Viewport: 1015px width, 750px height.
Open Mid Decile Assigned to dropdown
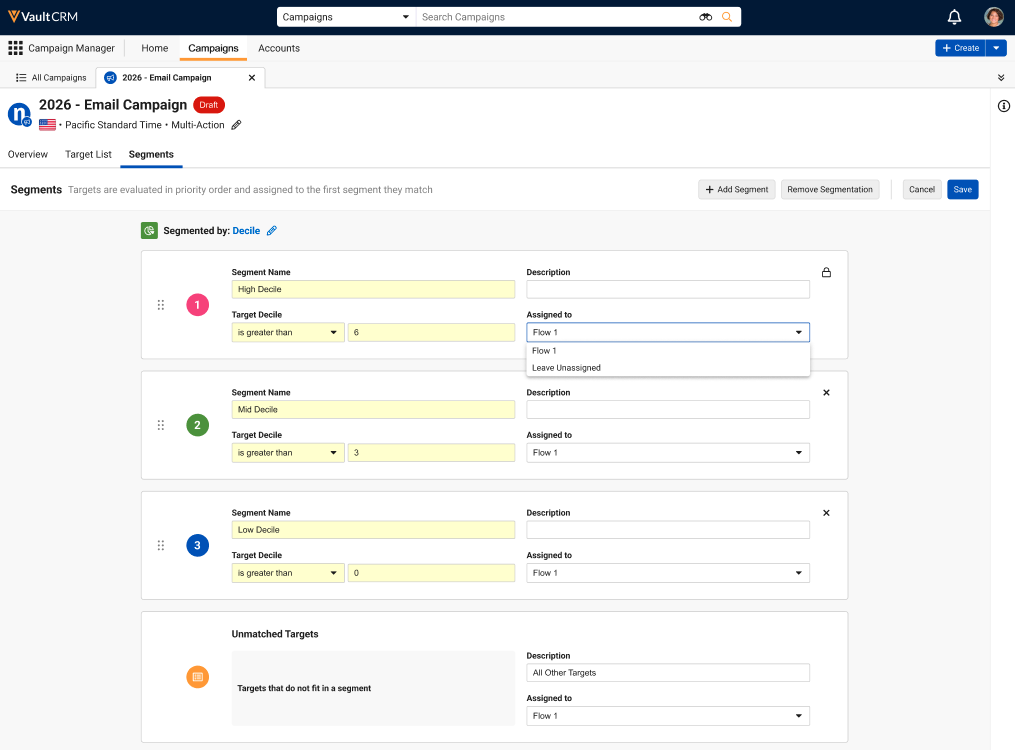(668, 453)
